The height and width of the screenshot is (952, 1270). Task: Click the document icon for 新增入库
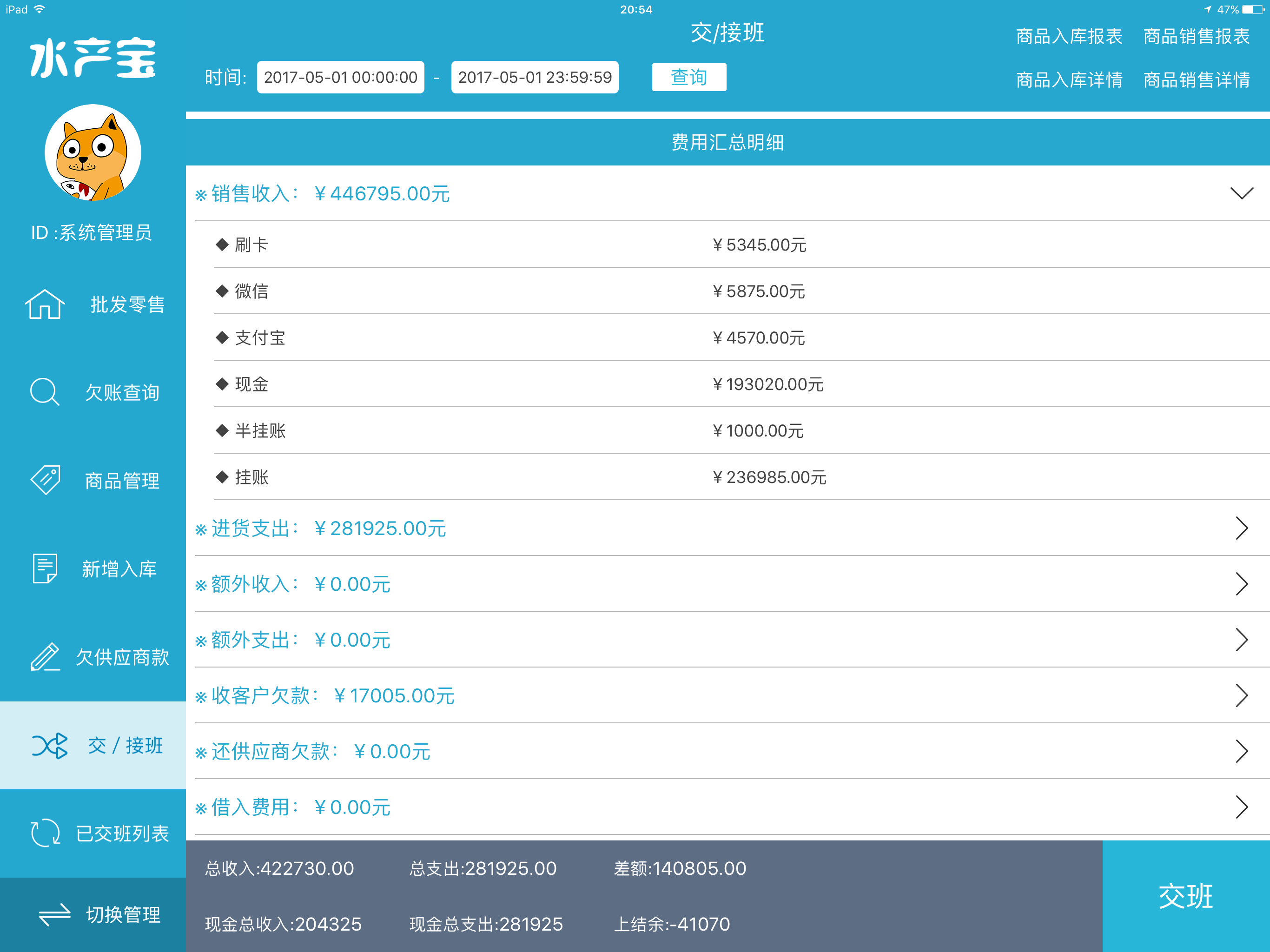click(45, 569)
